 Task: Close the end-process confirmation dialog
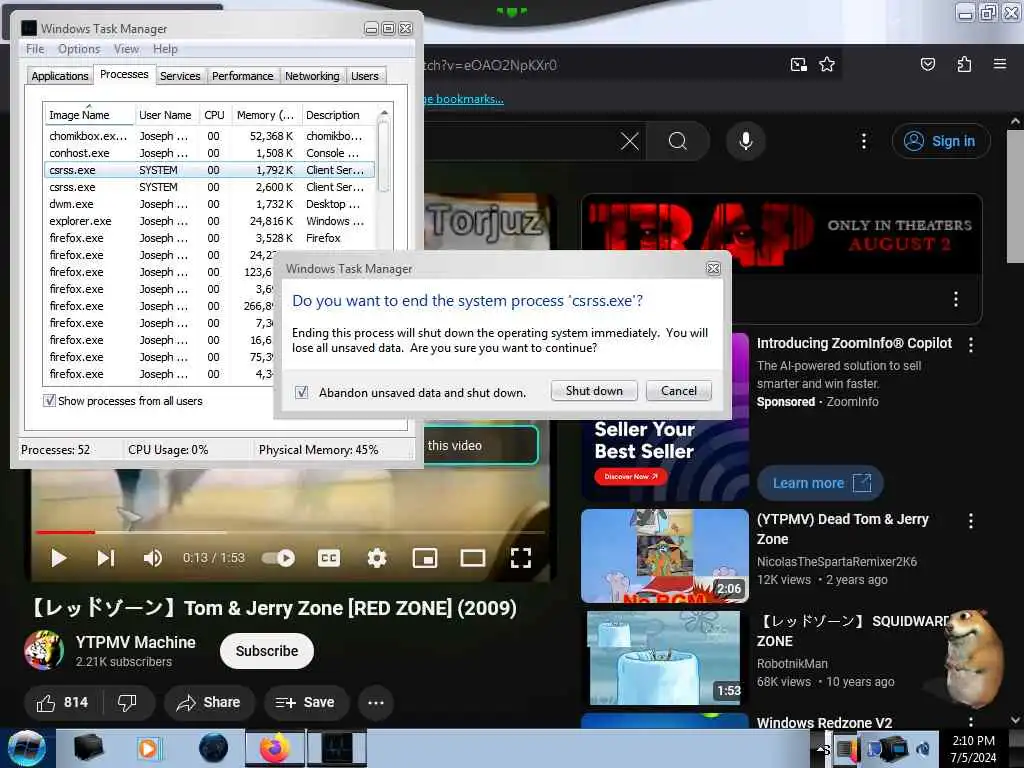pos(713,268)
